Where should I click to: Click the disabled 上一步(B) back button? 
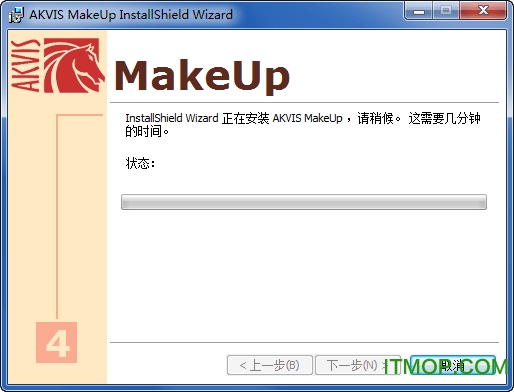point(269,365)
